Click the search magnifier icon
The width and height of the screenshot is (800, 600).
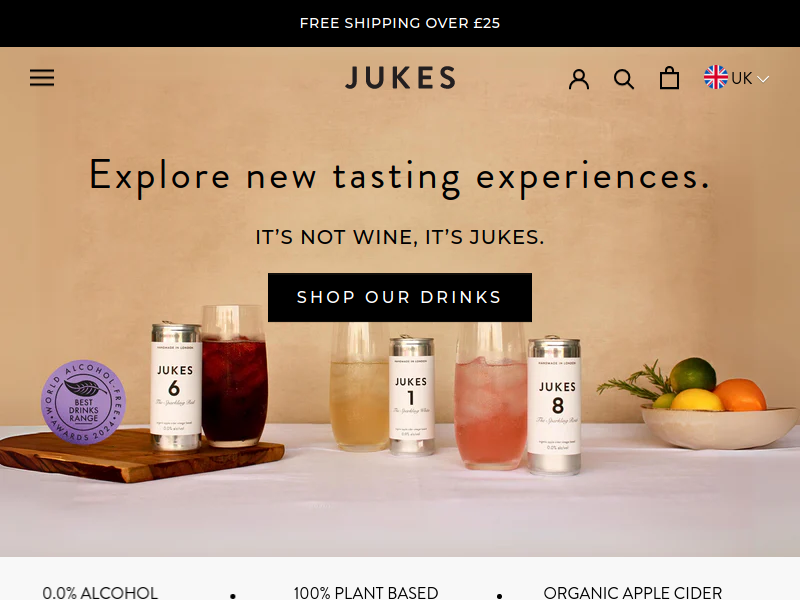[x=623, y=79]
